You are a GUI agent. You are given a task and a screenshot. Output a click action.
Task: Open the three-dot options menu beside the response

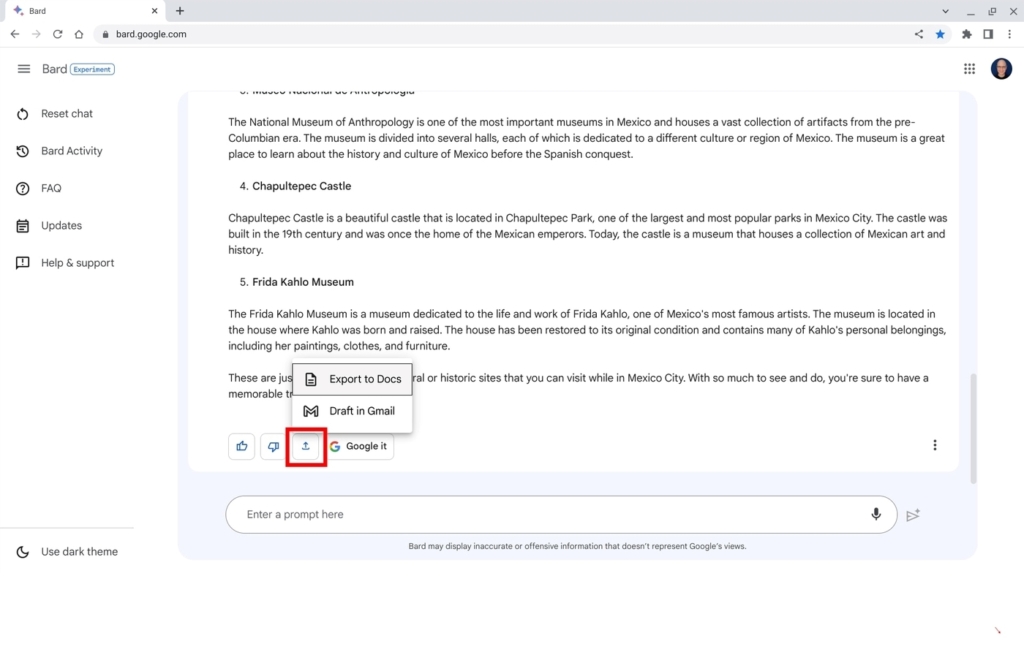[x=935, y=444]
